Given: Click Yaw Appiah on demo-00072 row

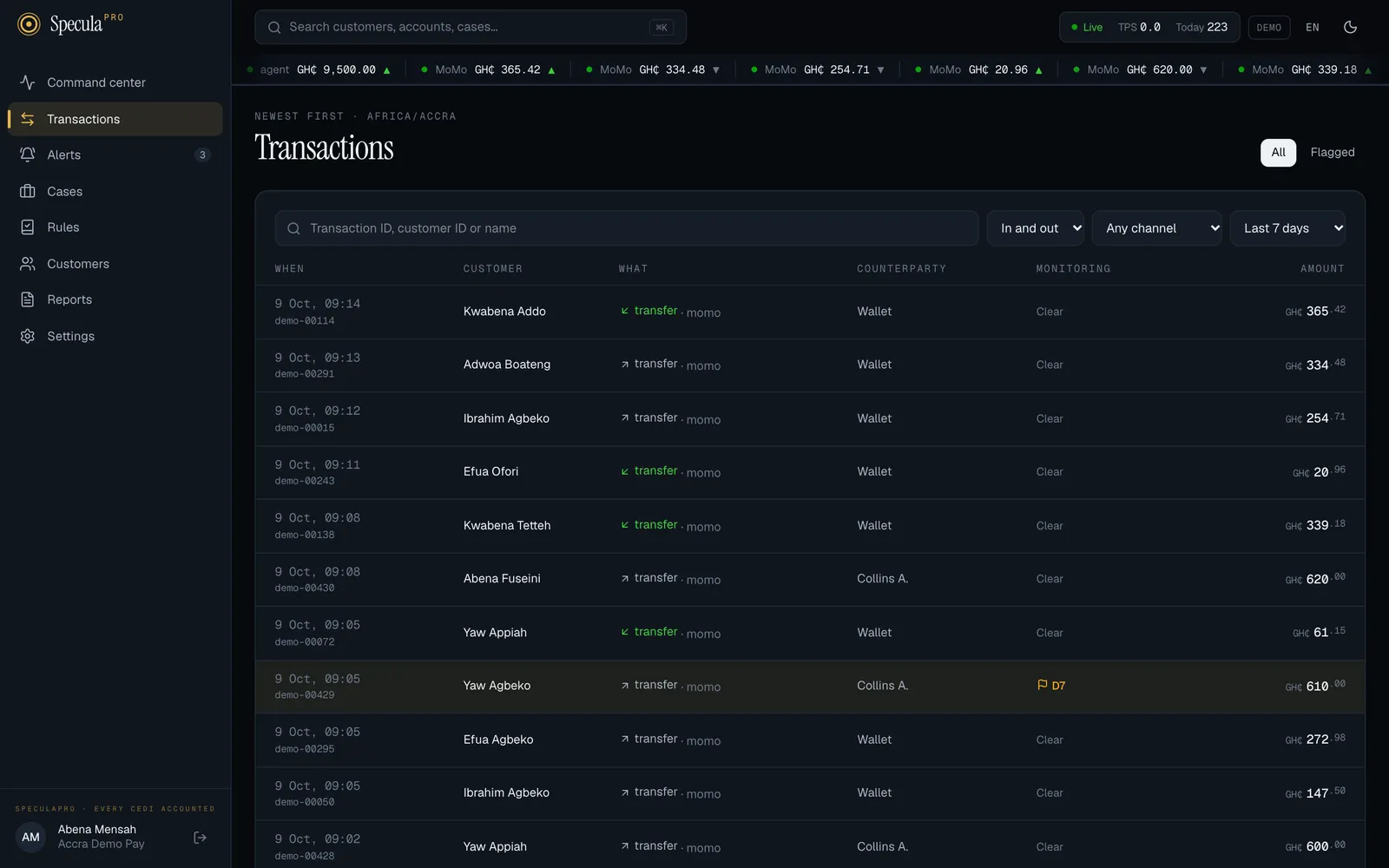Looking at the screenshot, I should (495, 633).
